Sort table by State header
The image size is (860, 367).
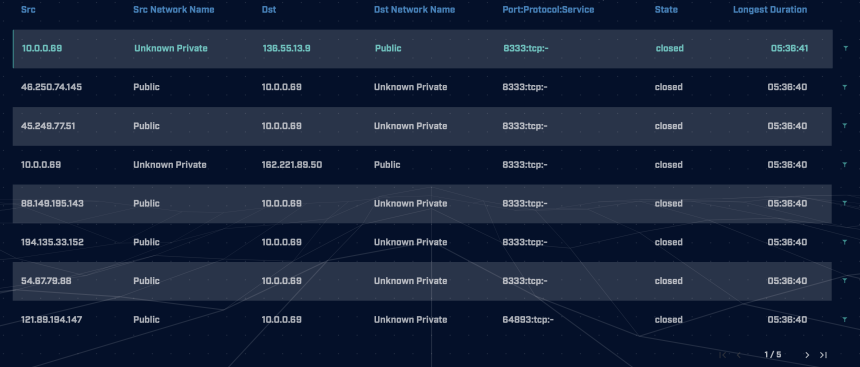point(666,9)
